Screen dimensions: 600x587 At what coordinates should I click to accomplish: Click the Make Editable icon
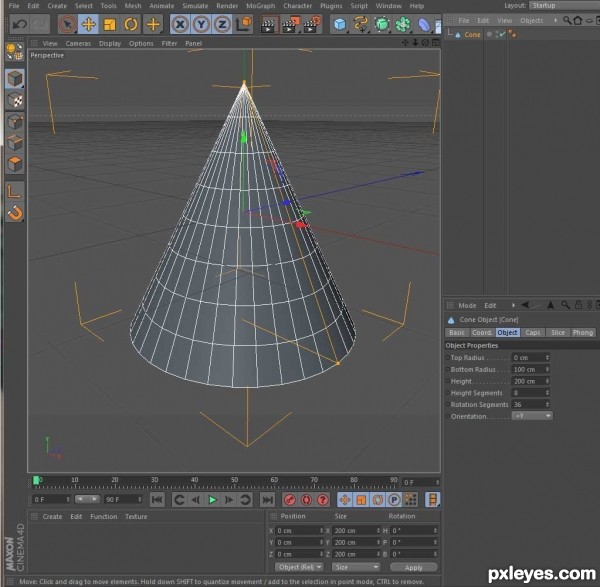[14, 52]
